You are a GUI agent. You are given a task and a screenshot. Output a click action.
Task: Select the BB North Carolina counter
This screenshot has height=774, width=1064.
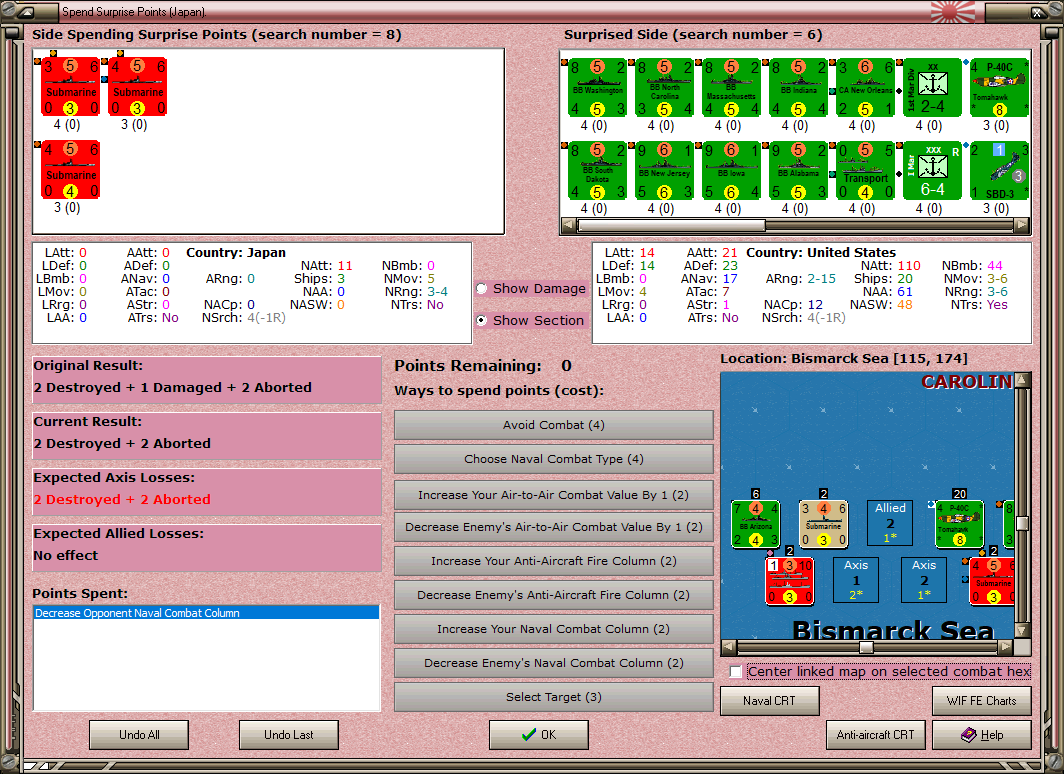(x=664, y=88)
